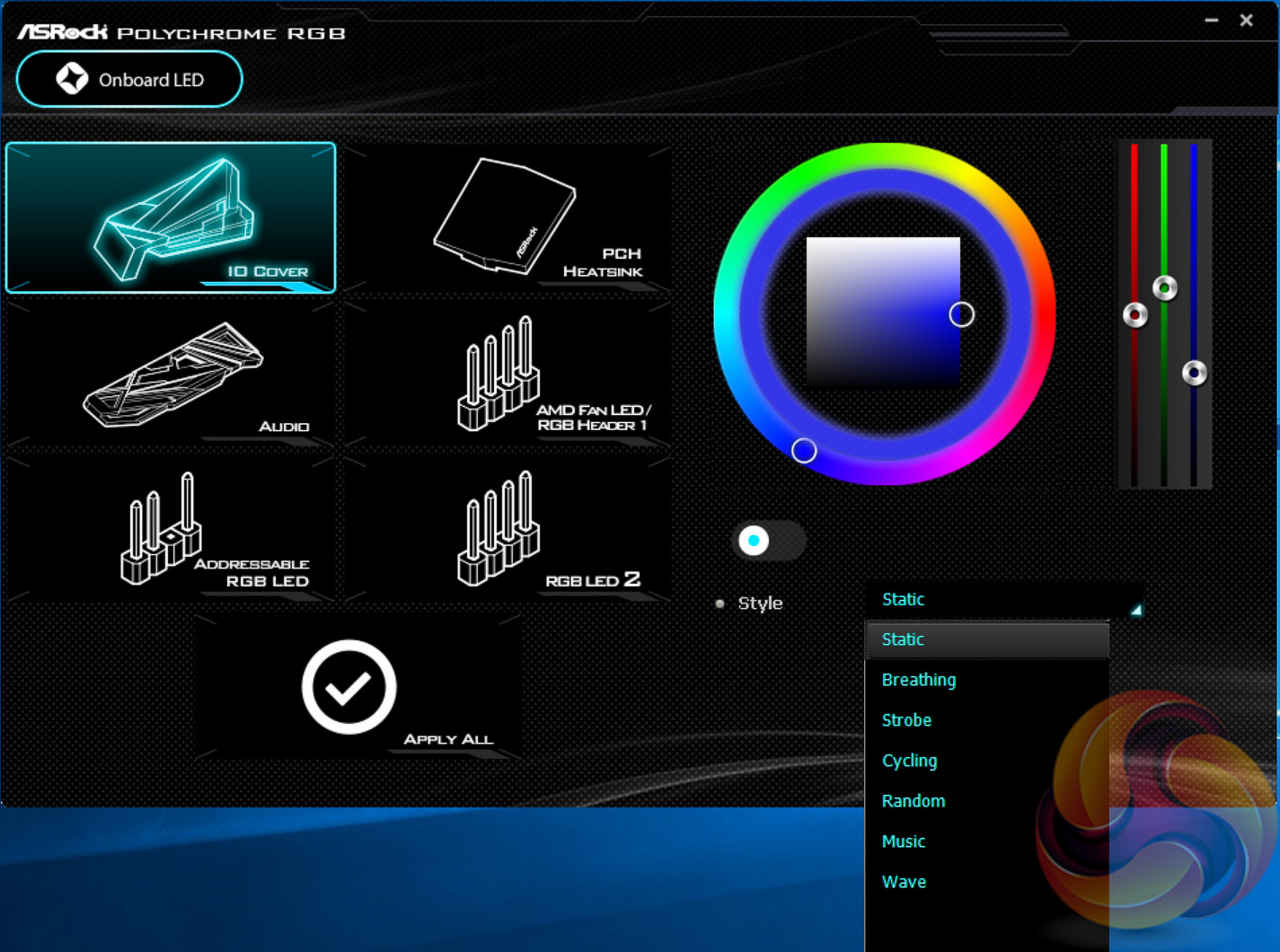Open the Onboard LED tab

pos(129,79)
